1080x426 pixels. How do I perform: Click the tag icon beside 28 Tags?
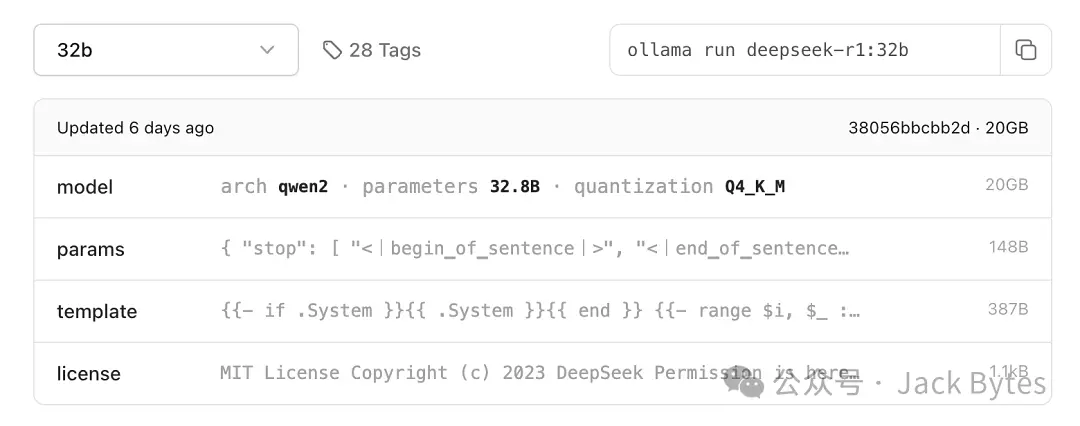pyautogui.click(x=332, y=50)
